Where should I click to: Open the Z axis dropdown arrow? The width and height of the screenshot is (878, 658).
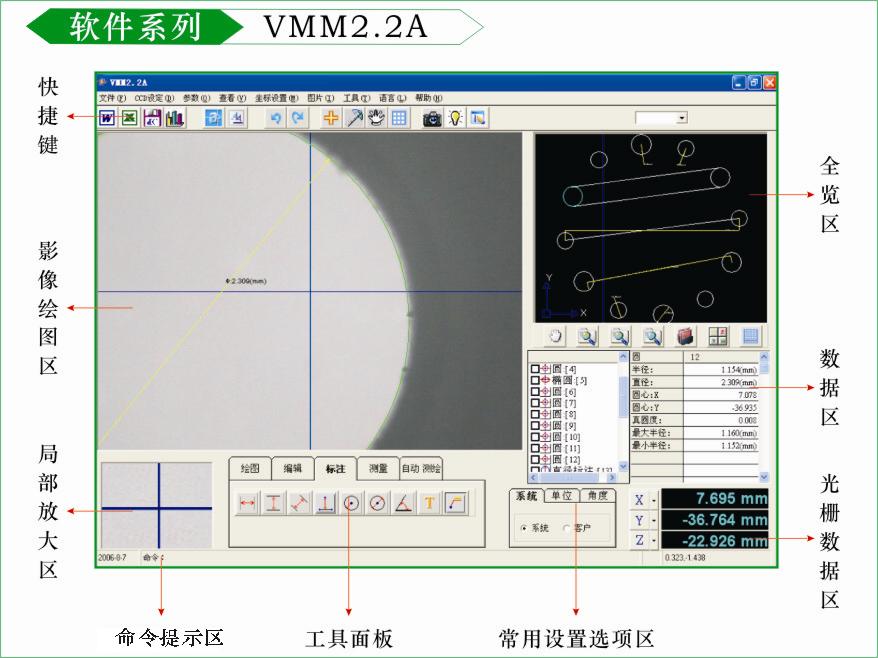(653, 541)
